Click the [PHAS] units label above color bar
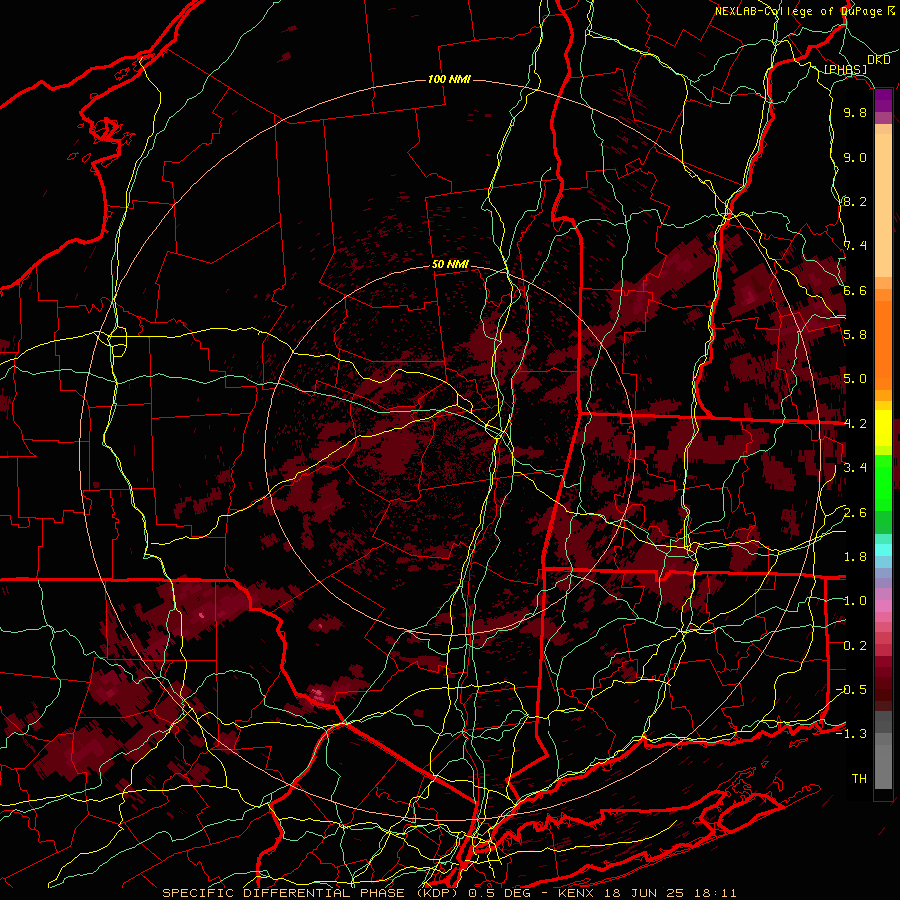The image size is (900, 900). pos(845,70)
